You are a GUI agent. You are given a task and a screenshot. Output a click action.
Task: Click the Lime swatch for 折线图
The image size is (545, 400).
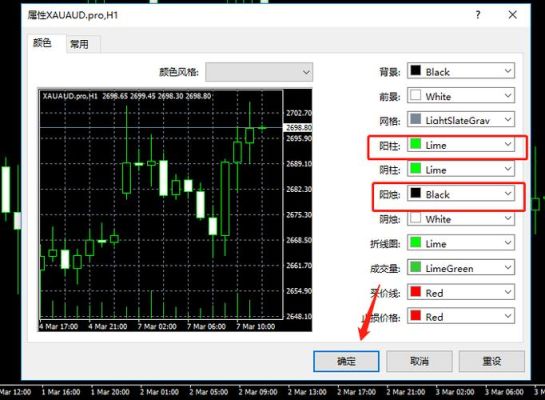pos(415,243)
